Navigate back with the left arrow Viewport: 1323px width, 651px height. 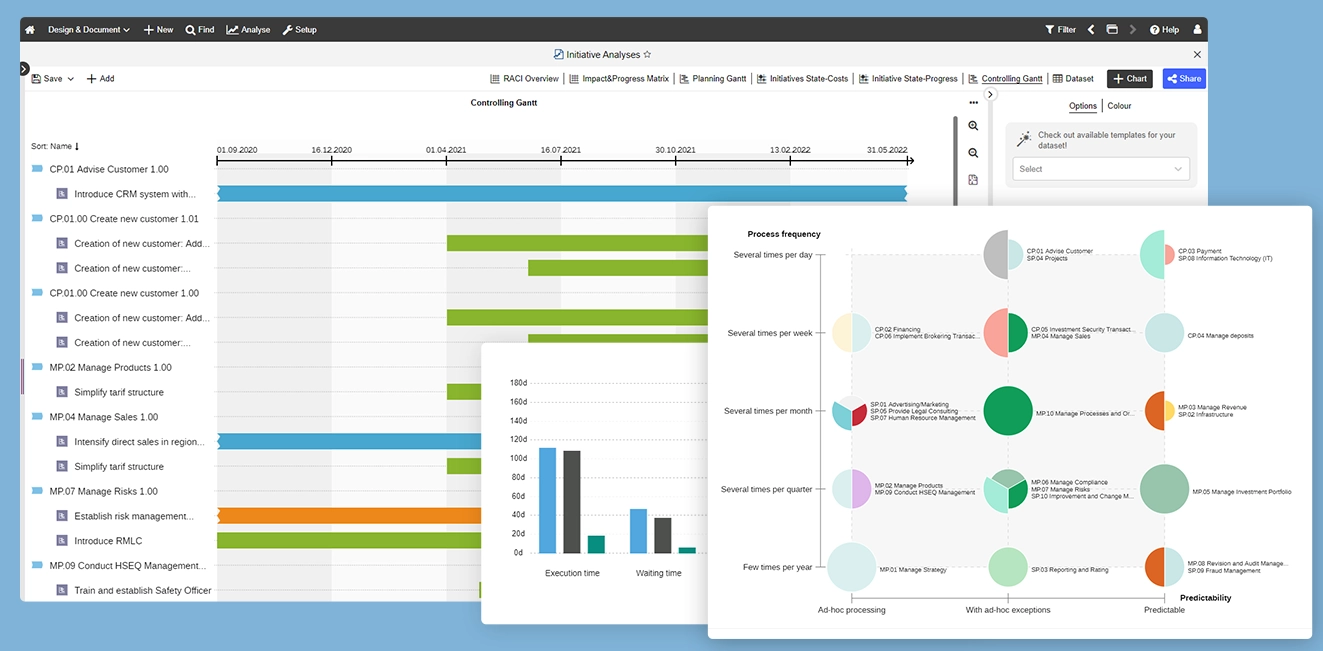tap(1091, 30)
